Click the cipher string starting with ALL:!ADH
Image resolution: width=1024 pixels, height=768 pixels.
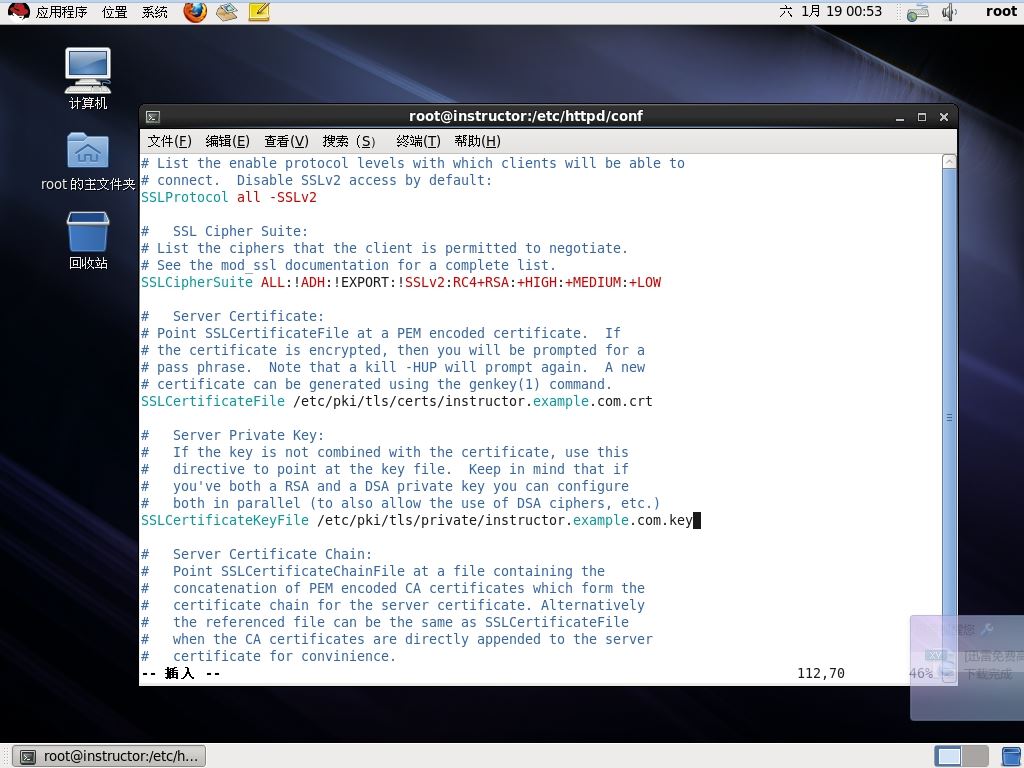coord(461,282)
